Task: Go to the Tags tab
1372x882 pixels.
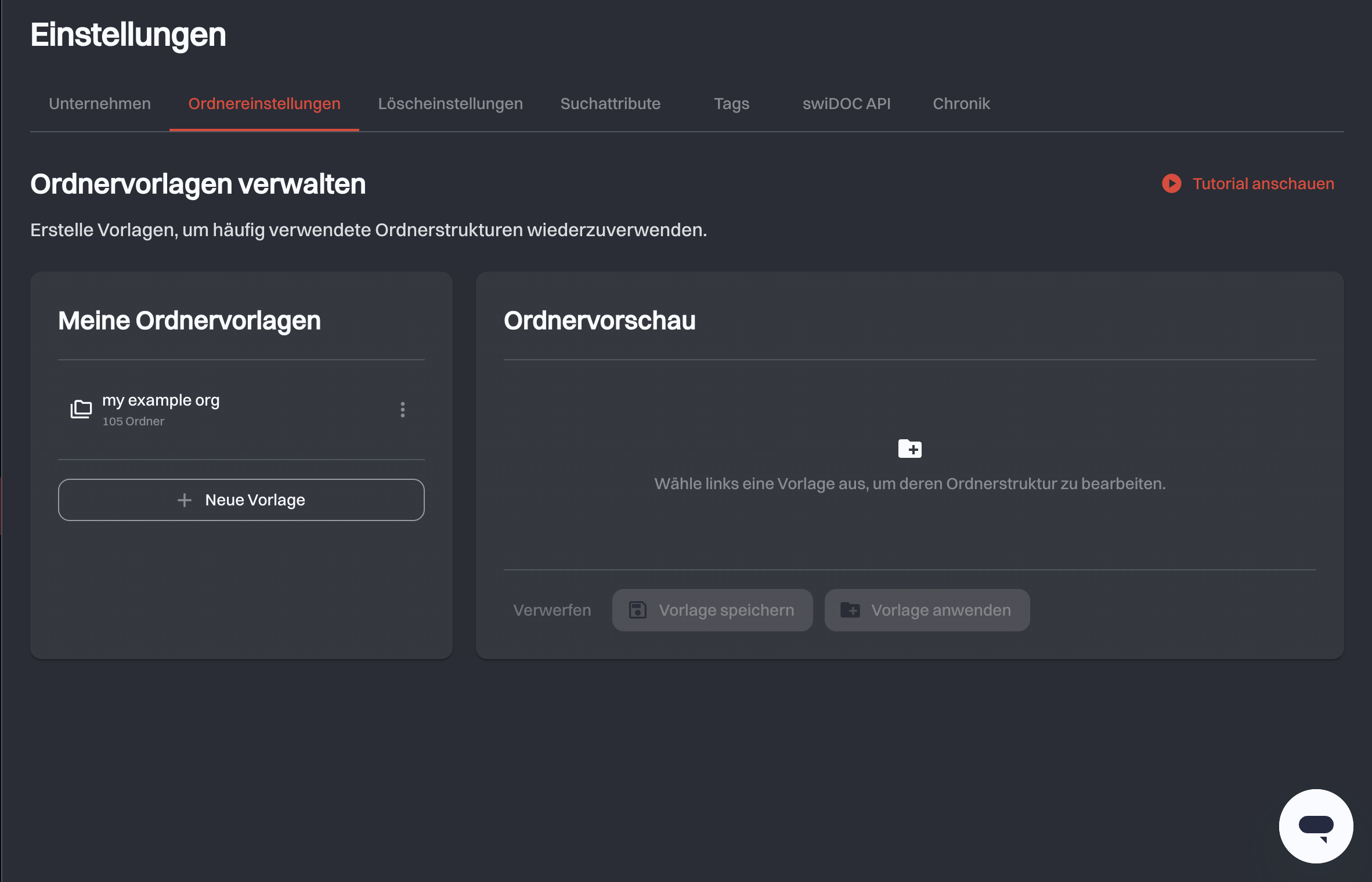Action: point(731,103)
